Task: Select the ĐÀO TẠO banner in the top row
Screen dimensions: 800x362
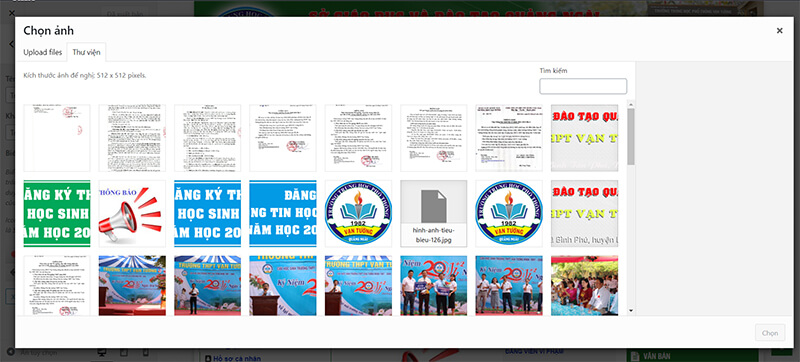Action: click(x=584, y=138)
